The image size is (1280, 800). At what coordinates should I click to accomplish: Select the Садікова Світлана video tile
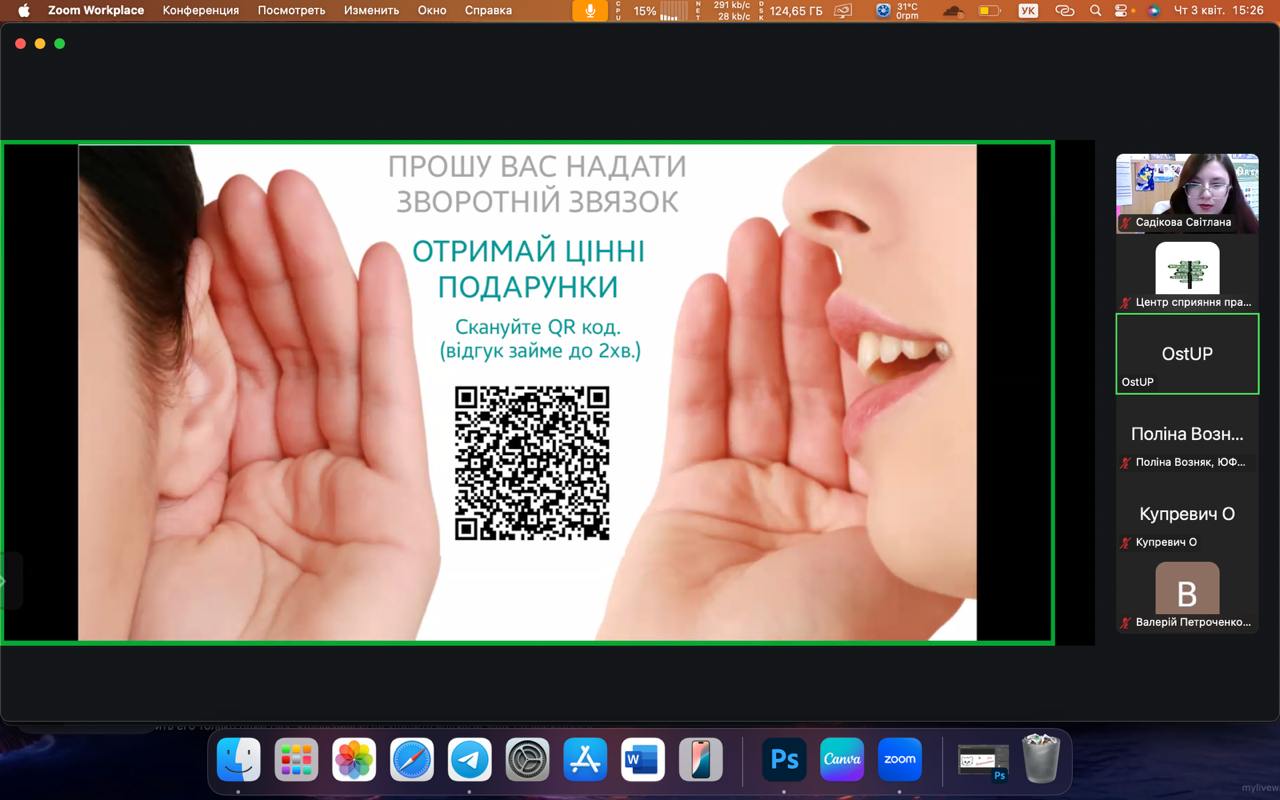tap(1187, 193)
